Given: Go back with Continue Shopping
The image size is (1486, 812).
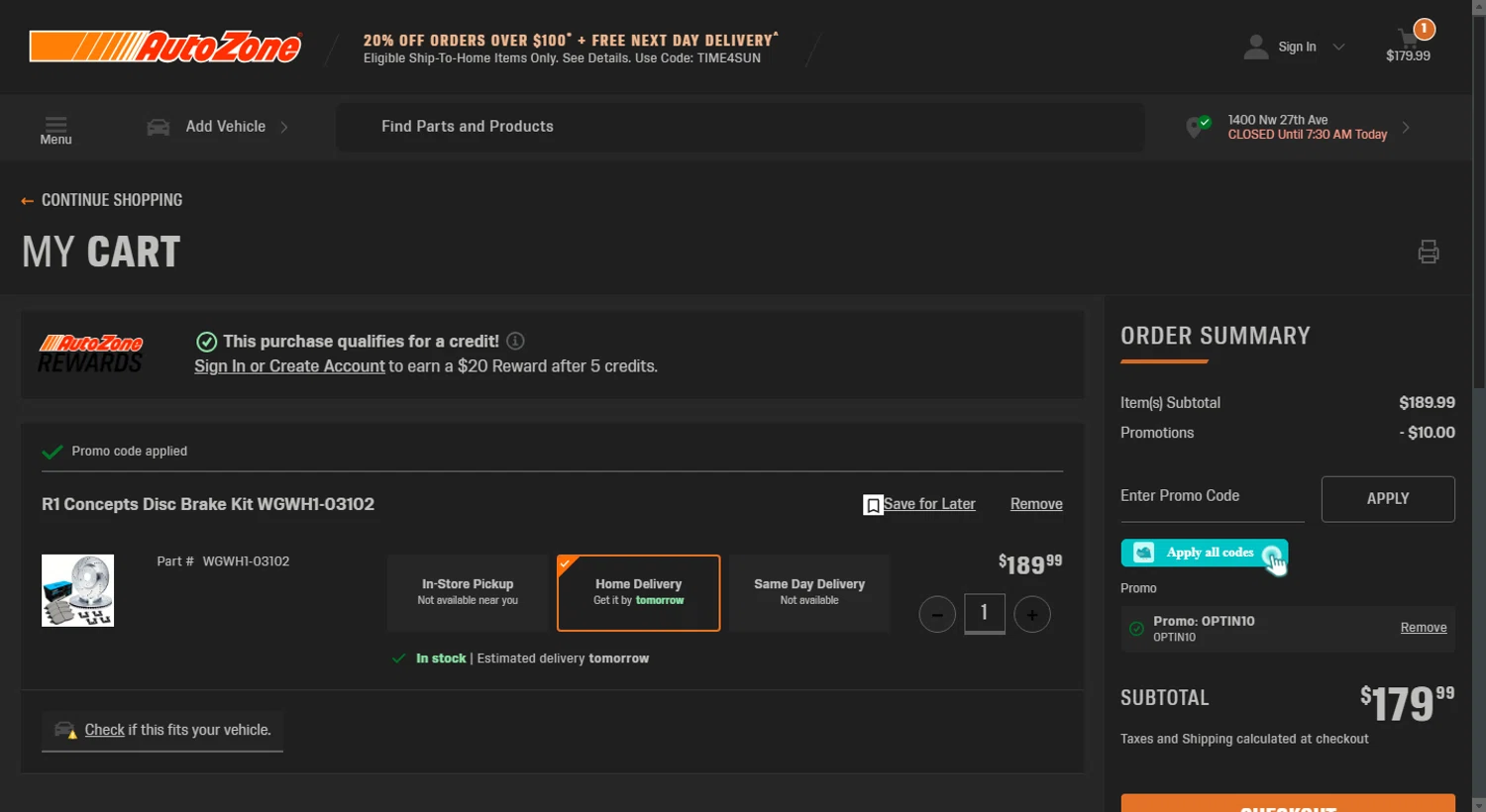Looking at the screenshot, I should pyautogui.click(x=102, y=200).
